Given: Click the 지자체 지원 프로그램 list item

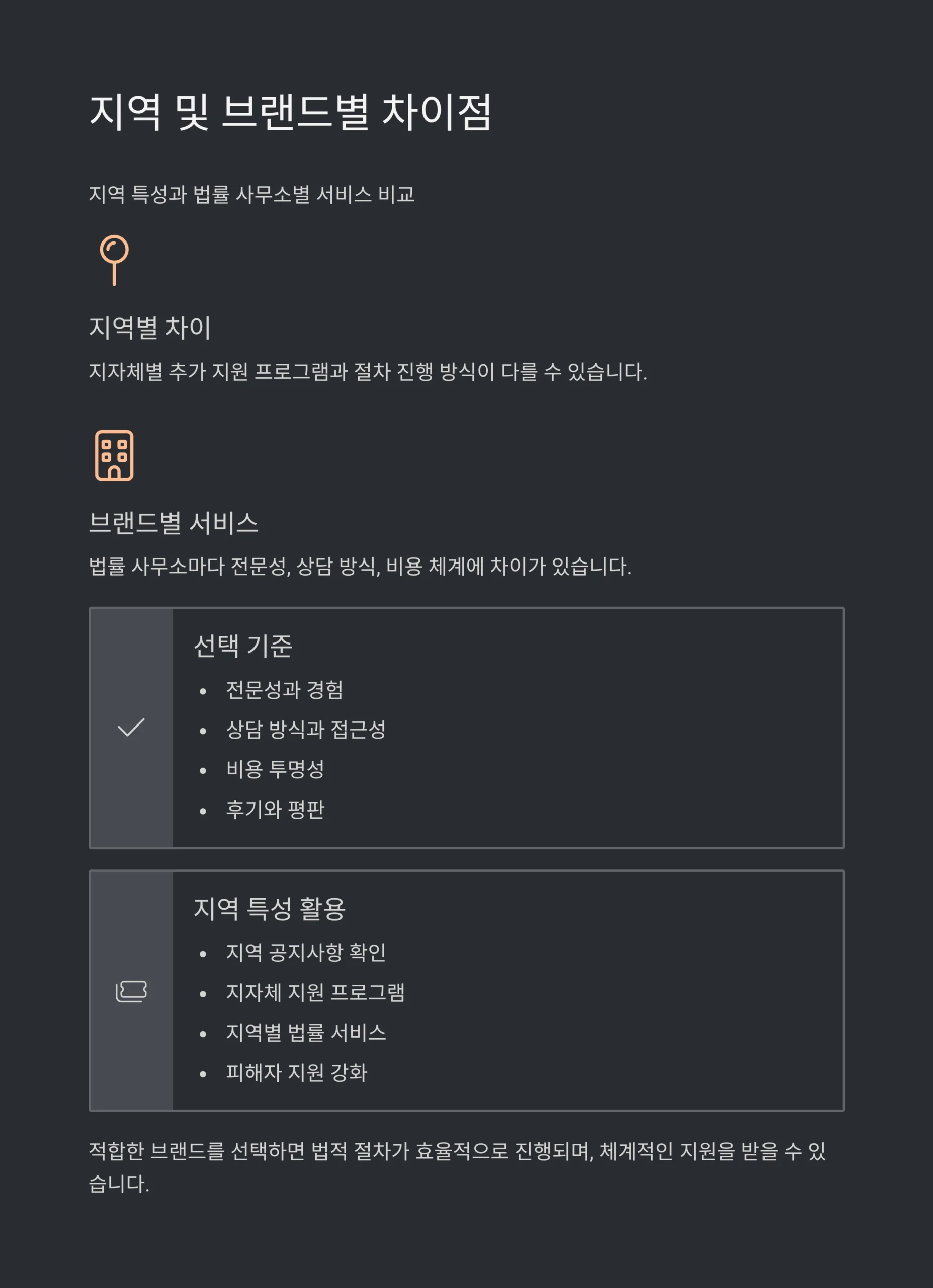Looking at the screenshot, I should (315, 993).
